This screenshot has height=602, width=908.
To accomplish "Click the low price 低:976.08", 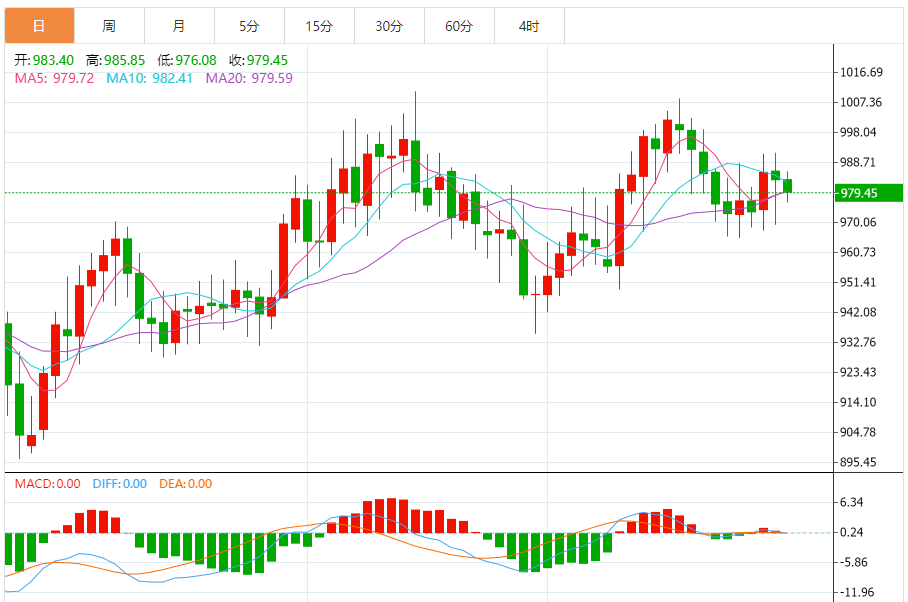I will [x=186, y=60].
